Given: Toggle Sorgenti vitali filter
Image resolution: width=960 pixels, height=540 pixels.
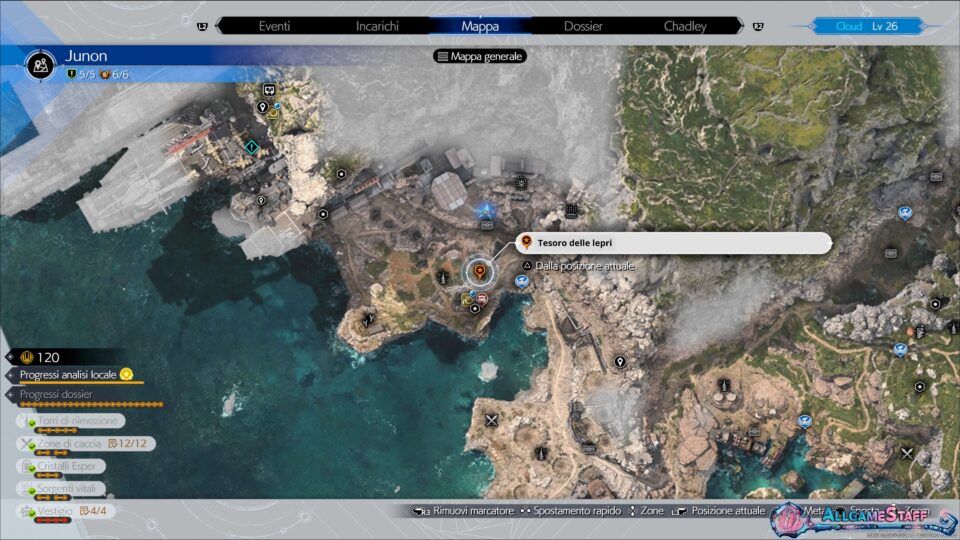Looking at the screenshot, I should pyautogui.click(x=61, y=489).
